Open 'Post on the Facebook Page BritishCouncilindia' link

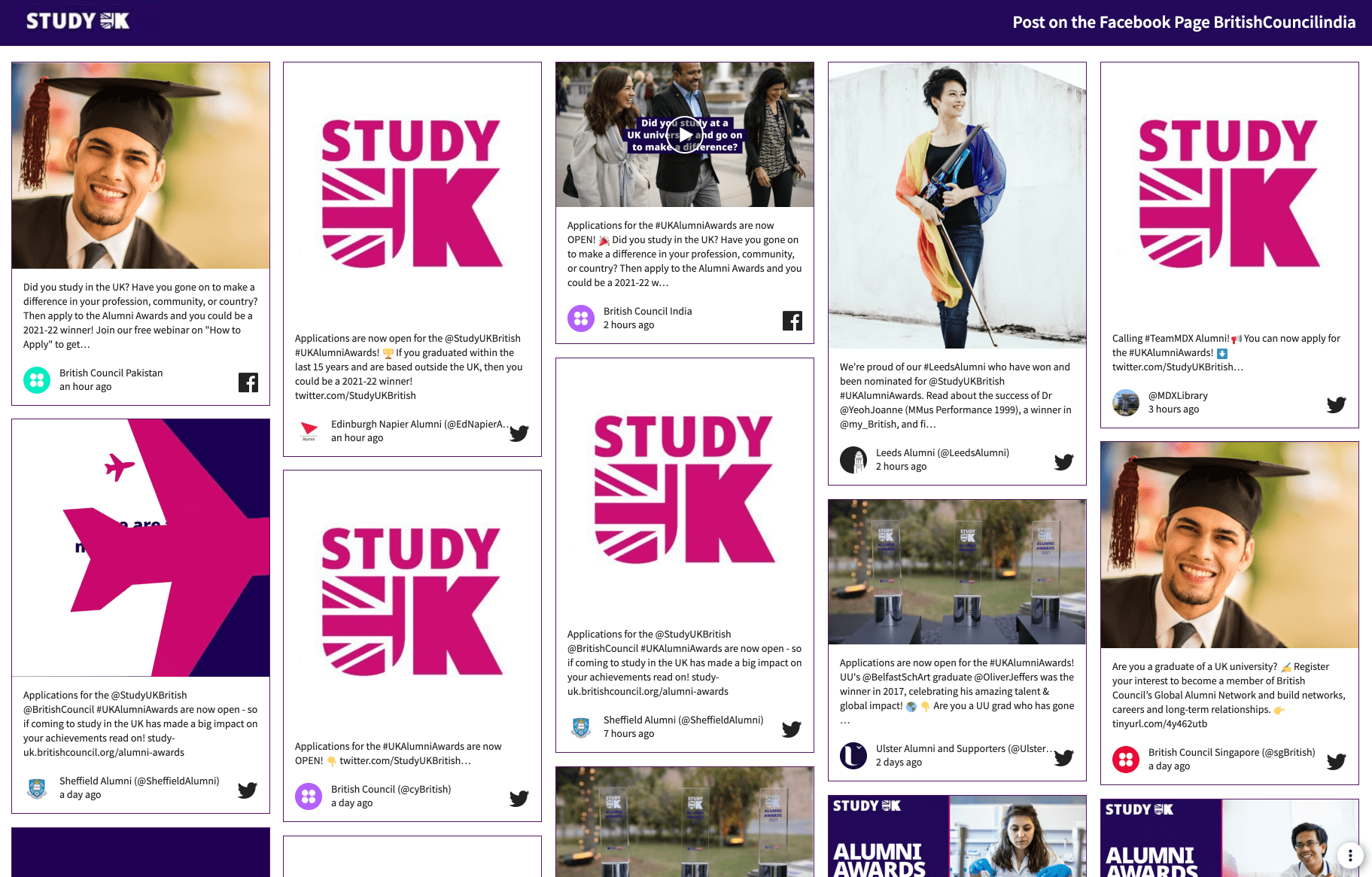click(1184, 23)
